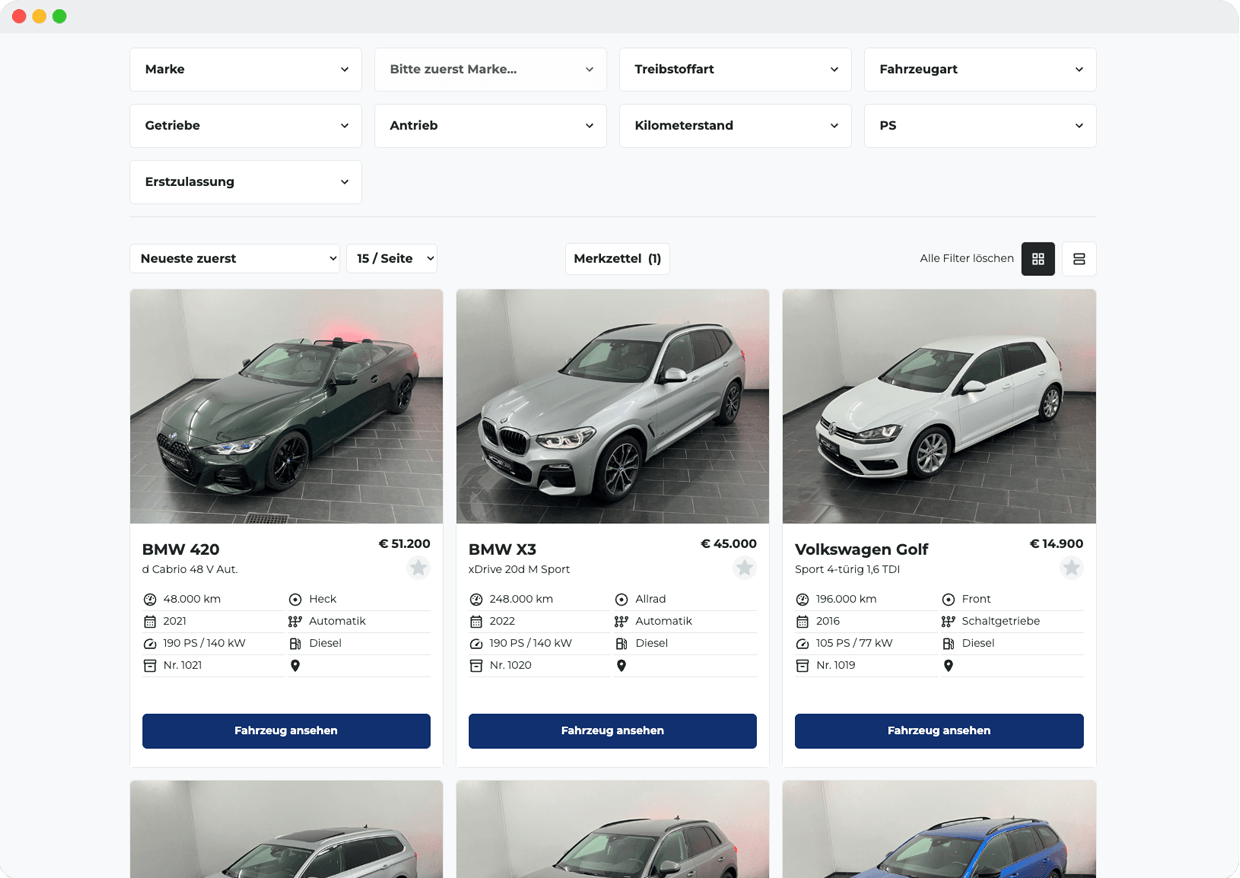Image resolution: width=1240 pixels, height=878 pixels.
Task: Click archive icon beside Nr. 1021
Action: (150, 665)
